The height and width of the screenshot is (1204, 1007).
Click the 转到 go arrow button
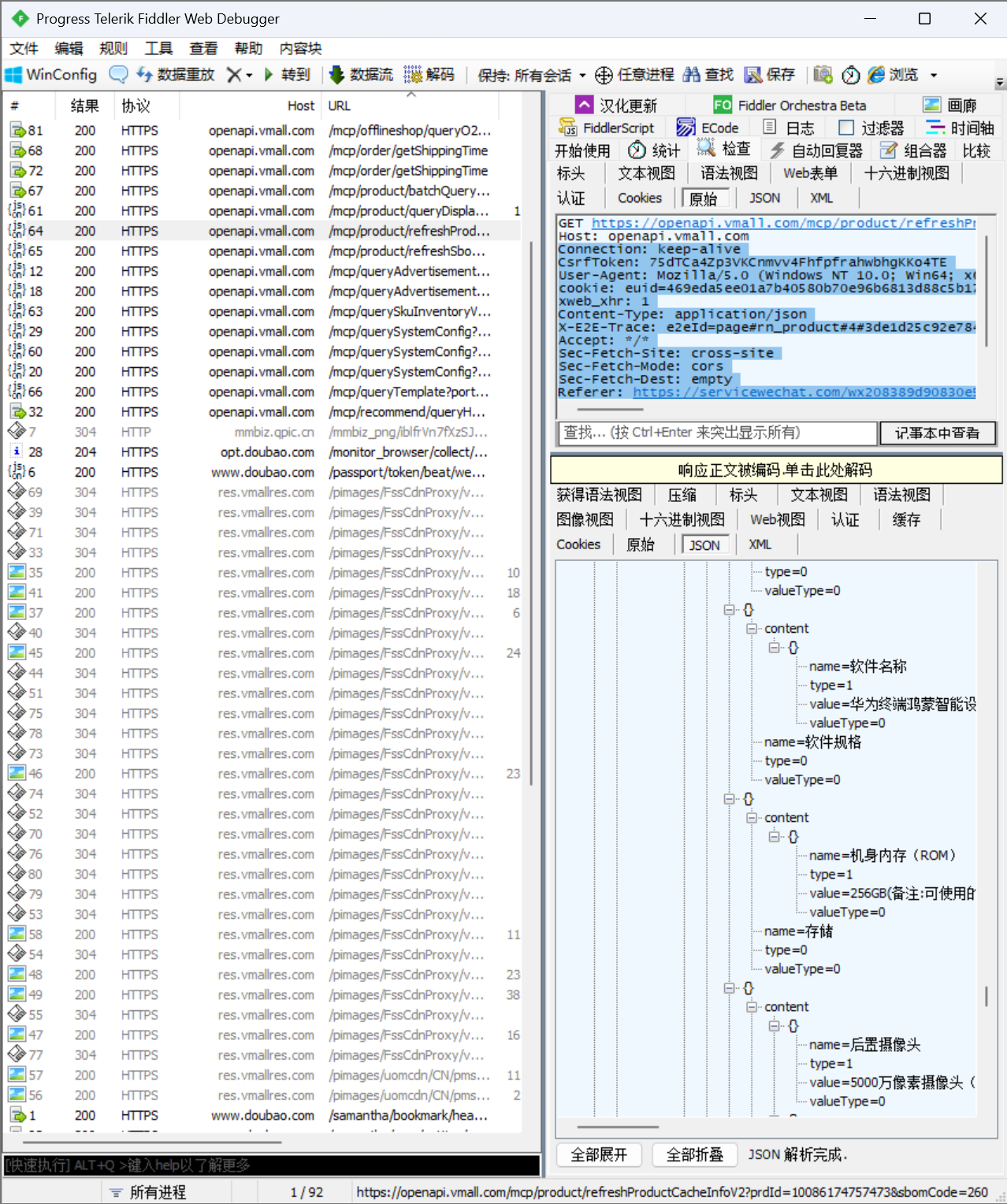point(286,75)
